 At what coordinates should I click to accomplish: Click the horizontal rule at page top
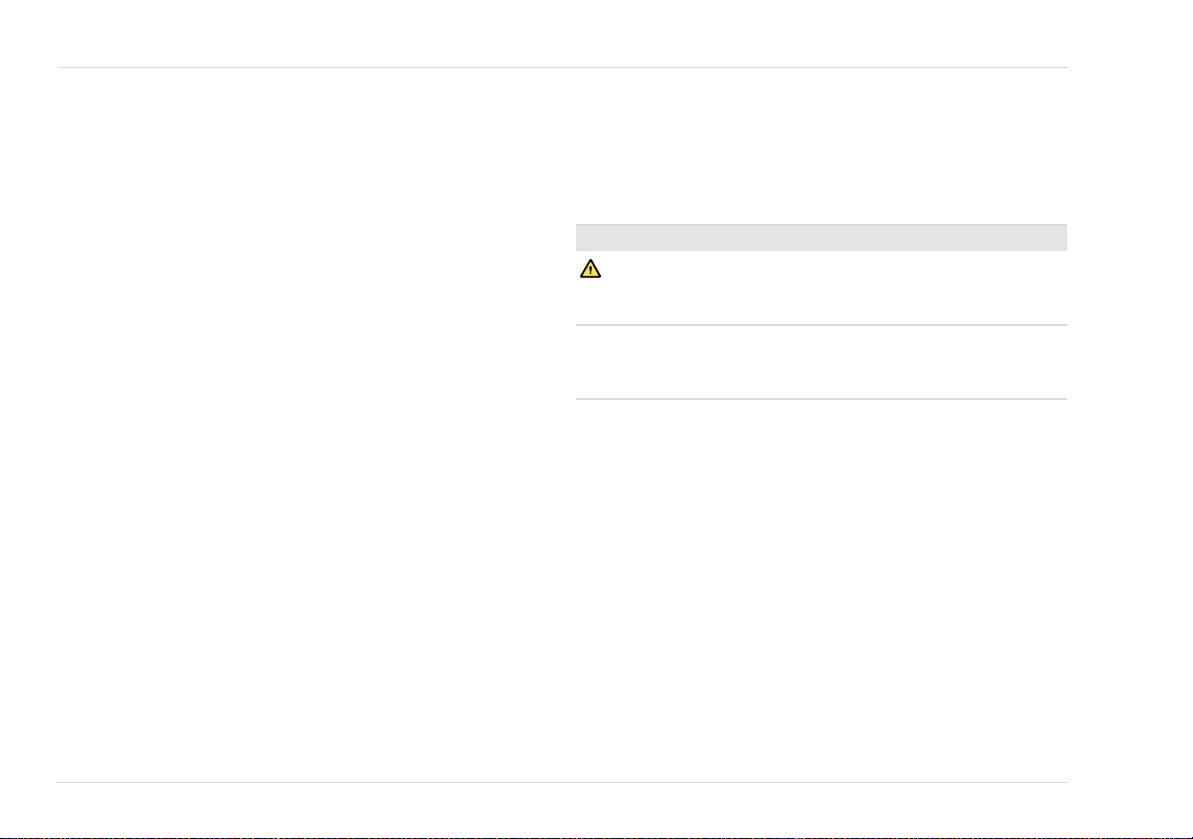click(x=562, y=68)
